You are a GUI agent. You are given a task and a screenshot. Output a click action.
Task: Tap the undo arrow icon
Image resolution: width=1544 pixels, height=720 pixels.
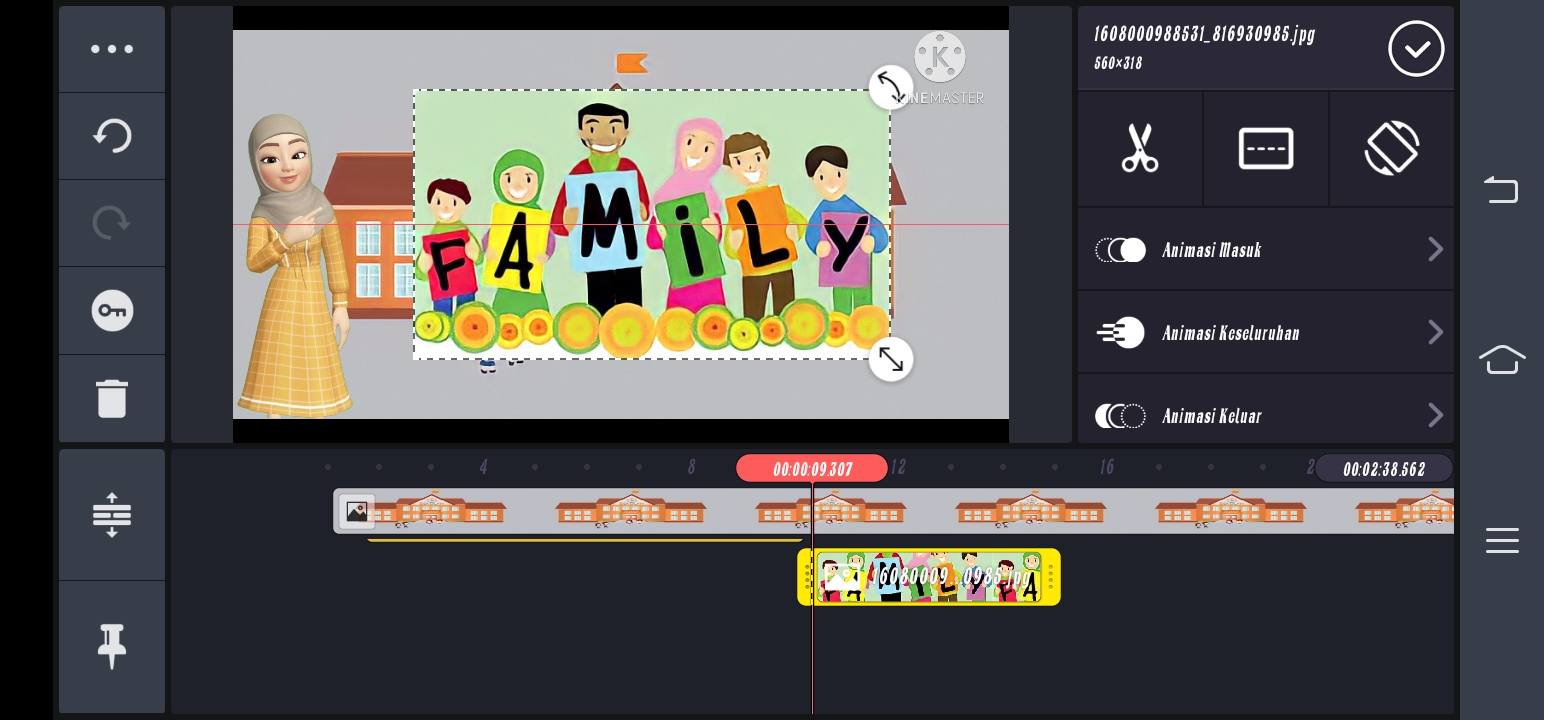112,136
